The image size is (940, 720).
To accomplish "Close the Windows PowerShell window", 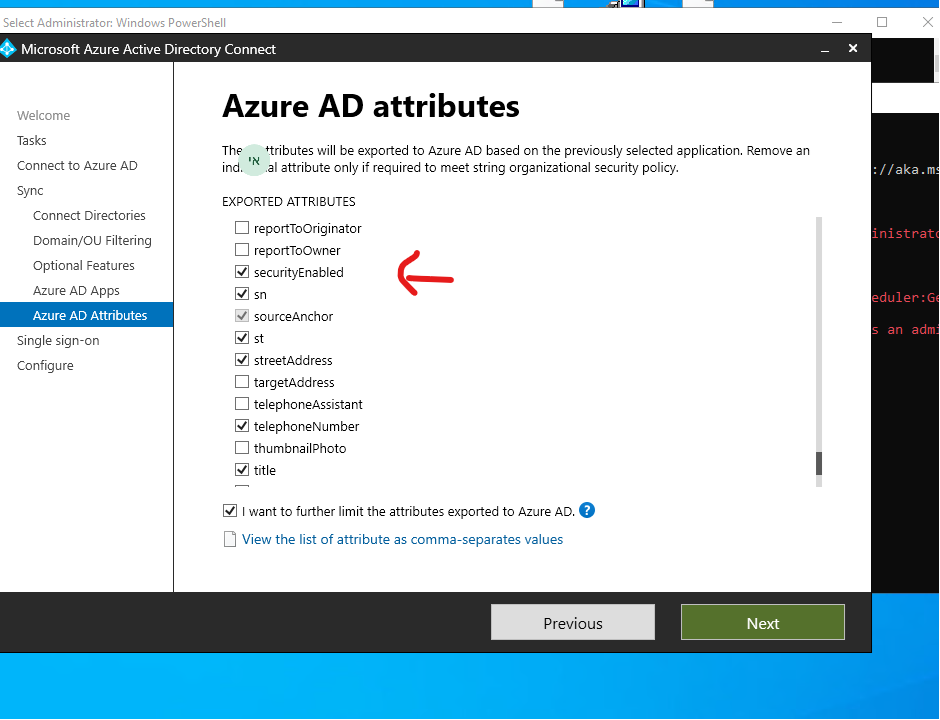I will (927, 22).
